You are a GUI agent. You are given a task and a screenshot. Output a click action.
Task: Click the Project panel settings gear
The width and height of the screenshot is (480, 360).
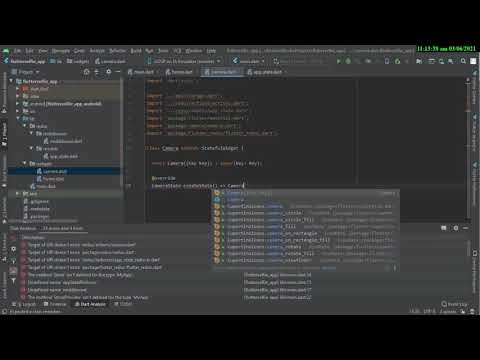pyautogui.click(x=108, y=72)
